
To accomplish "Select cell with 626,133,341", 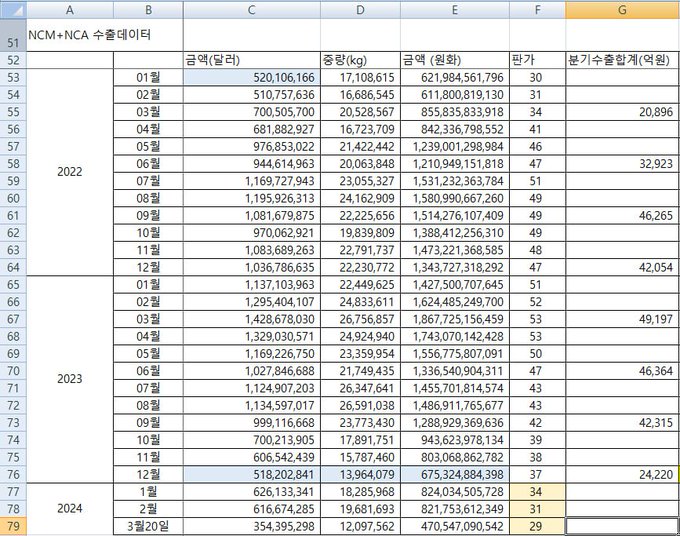I will click(x=252, y=492).
